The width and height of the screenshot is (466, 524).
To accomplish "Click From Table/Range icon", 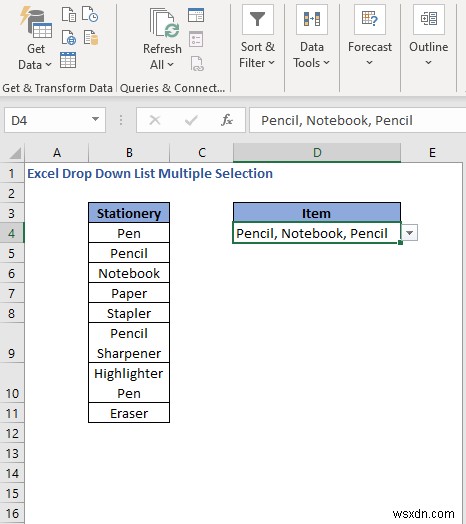I will click(x=68, y=60).
